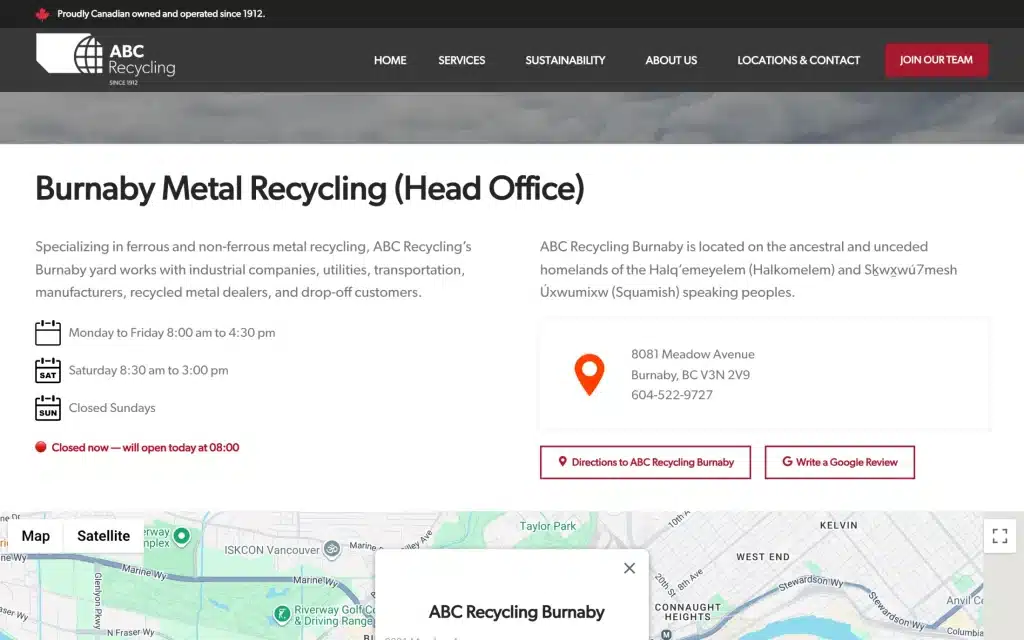The height and width of the screenshot is (640, 1024).
Task: Click the WEST END map label
Action: (763, 557)
